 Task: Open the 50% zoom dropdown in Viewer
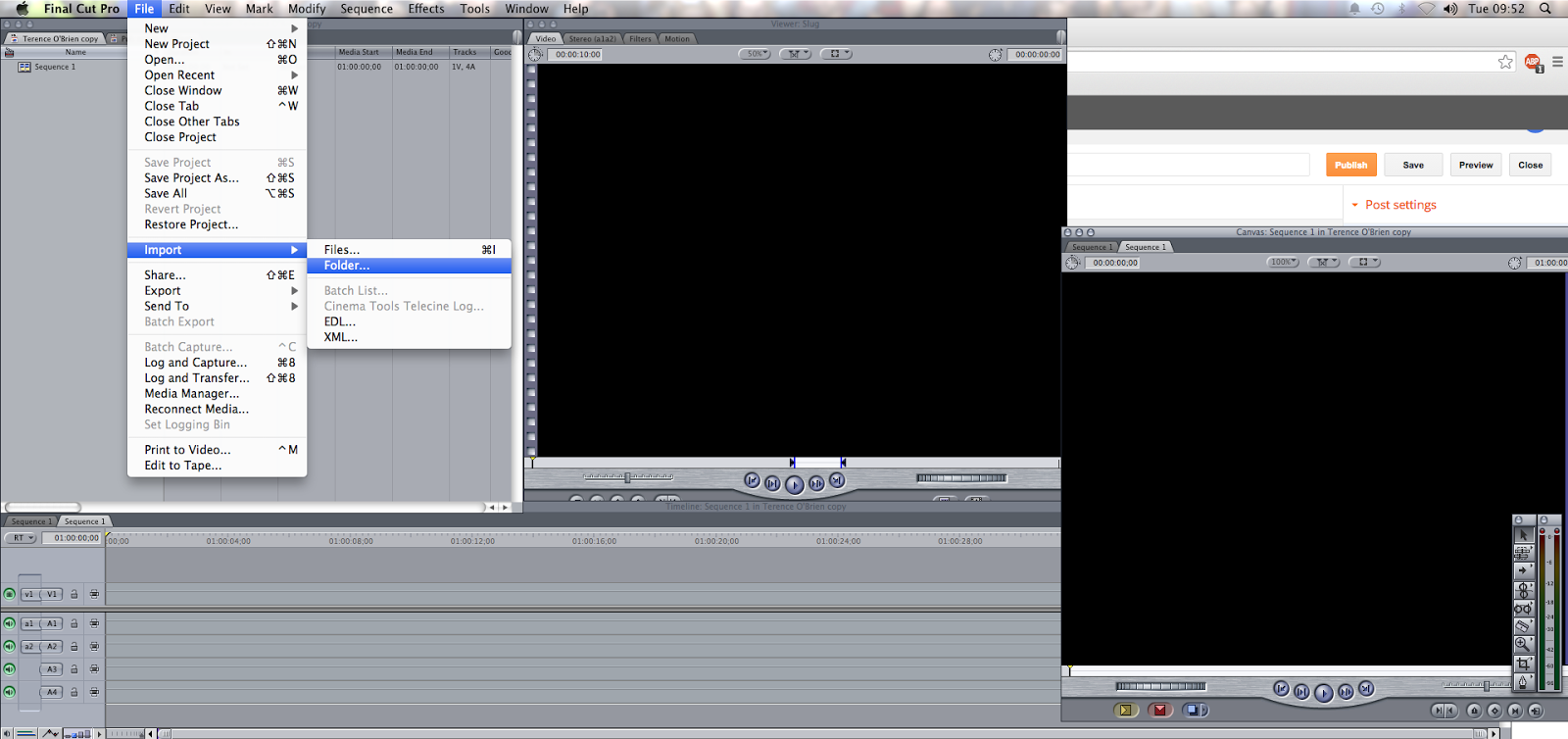pos(755,54)
